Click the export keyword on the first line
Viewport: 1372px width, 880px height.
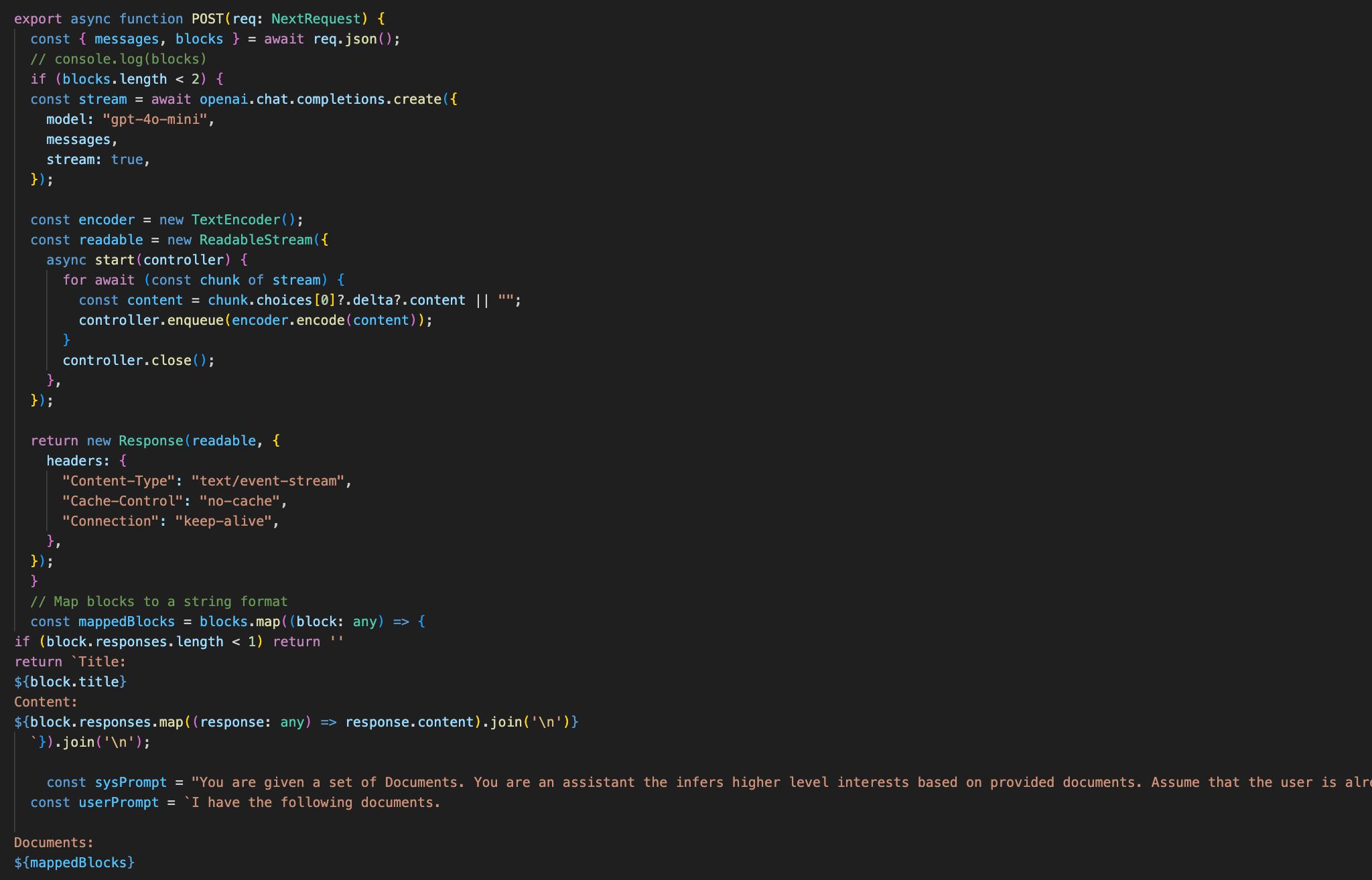pyautogui.click(x=38, y=19)
